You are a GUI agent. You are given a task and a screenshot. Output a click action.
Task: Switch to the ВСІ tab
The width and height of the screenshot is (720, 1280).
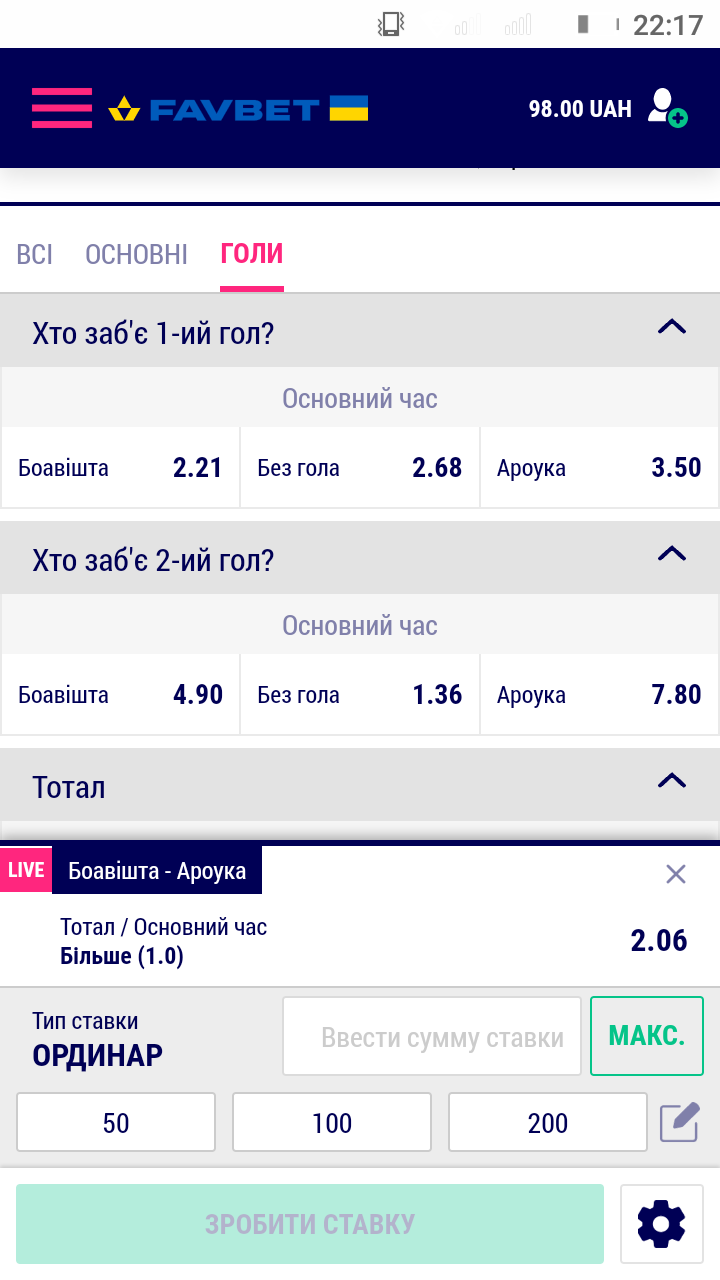pos(35,254)
